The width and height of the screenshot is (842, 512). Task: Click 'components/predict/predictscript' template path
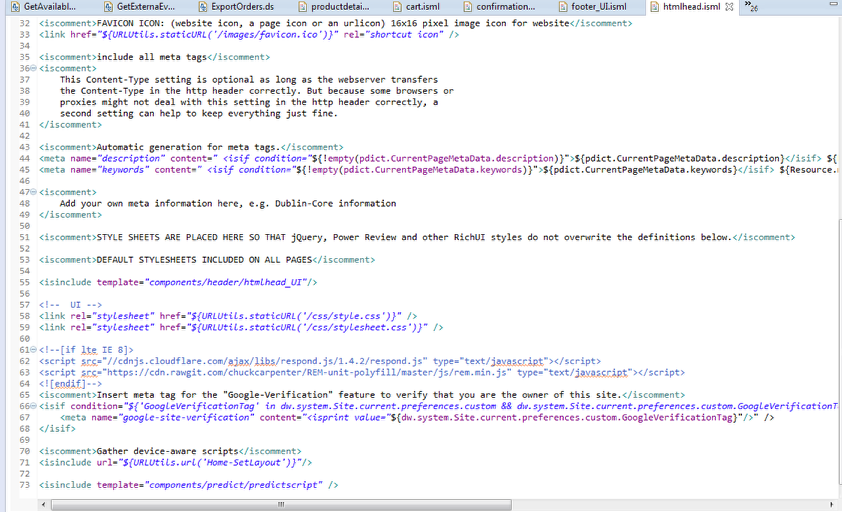[x=233, y=485]
